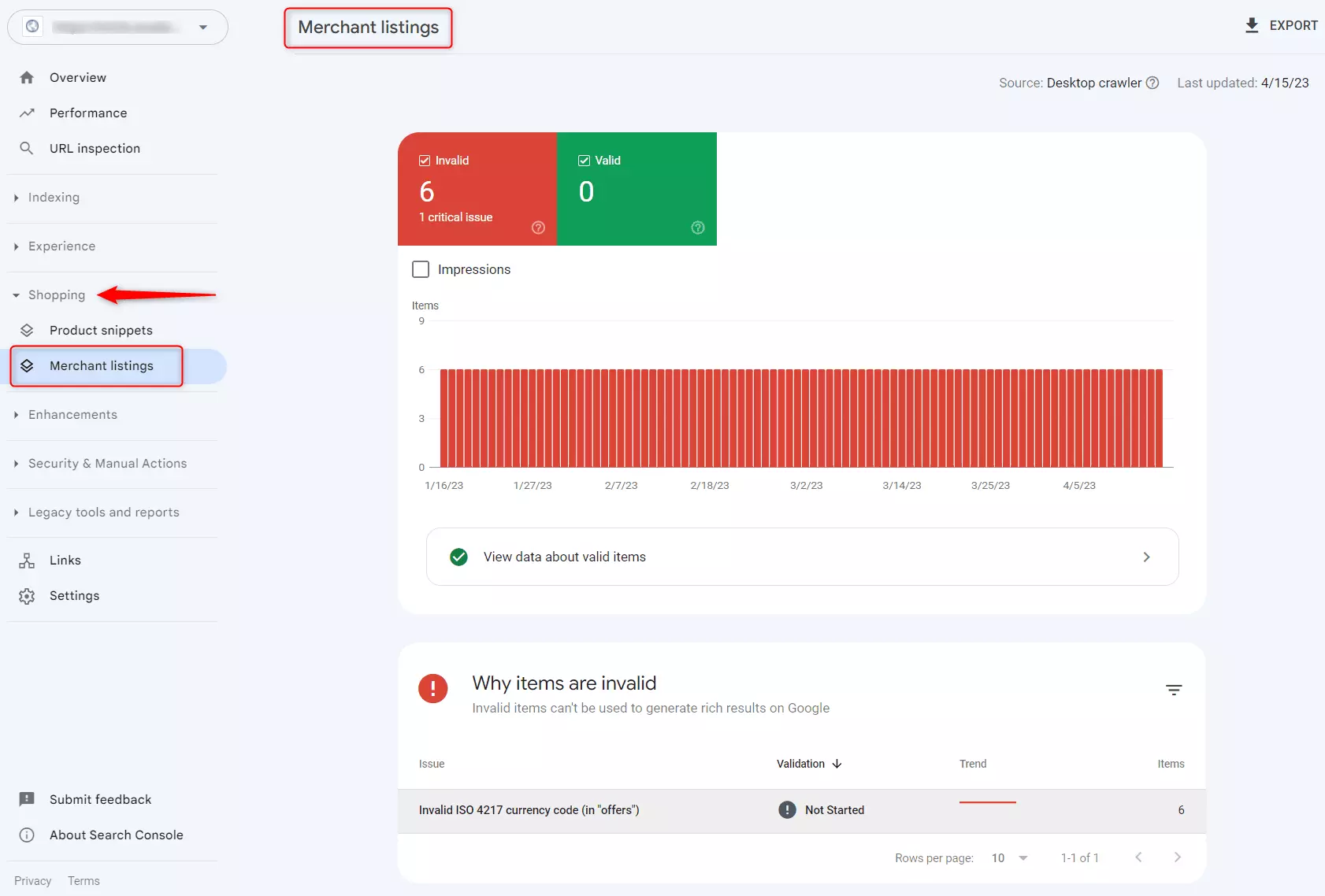The width and height of the screenshot is (1325, 896).
Task: Click the red Invalid summary card
Action: (477, 189)
